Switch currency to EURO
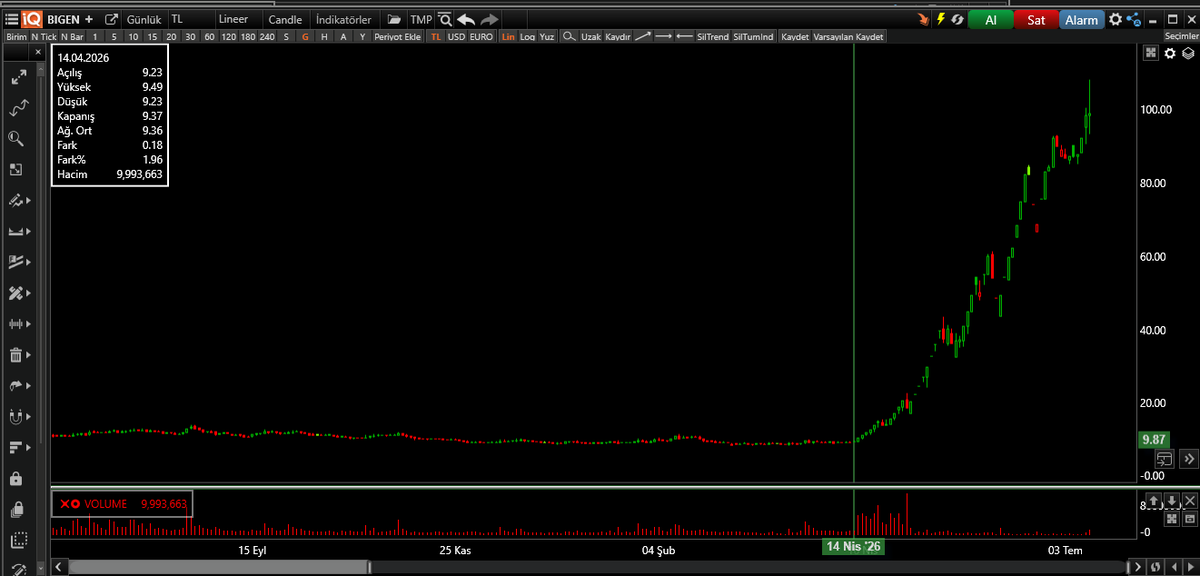The width and height of the screenshot is (1200, 576). tap(481, 36)
